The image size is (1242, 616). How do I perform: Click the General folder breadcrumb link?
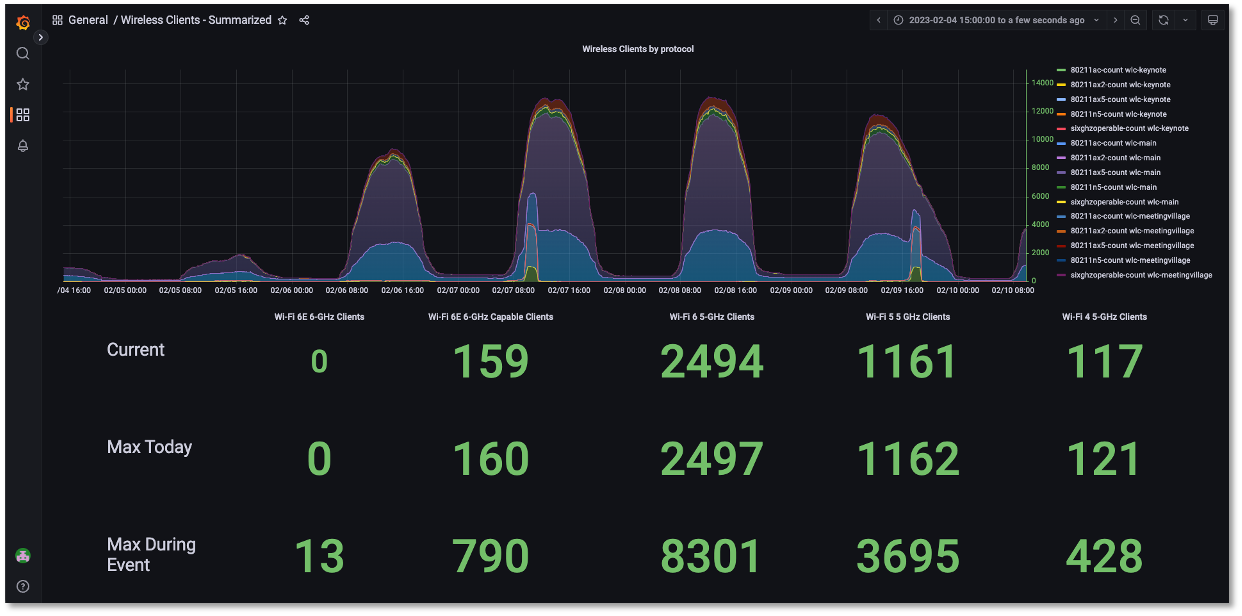[88, 20]
